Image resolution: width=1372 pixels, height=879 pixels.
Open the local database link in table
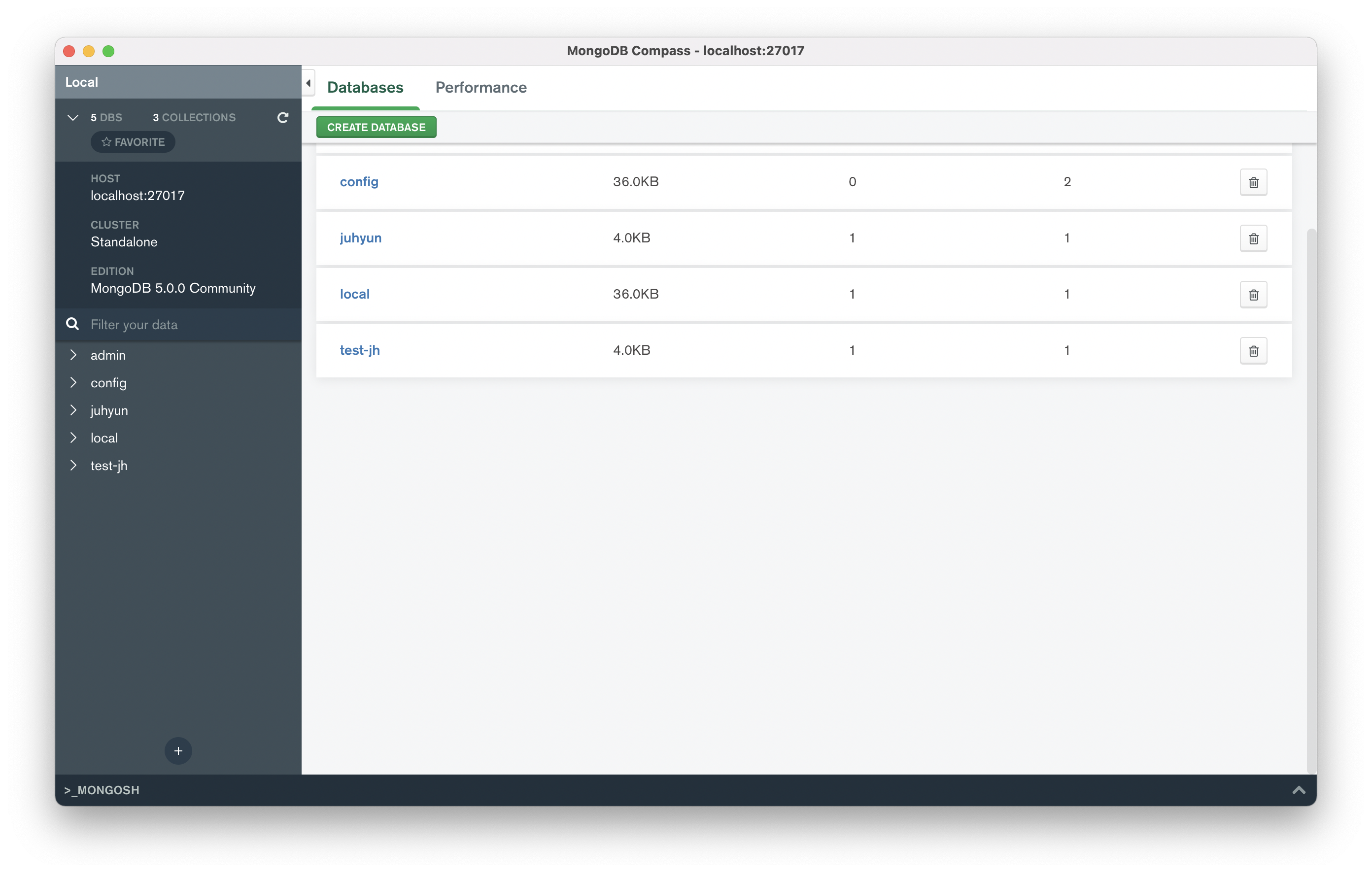pos(354,294)
